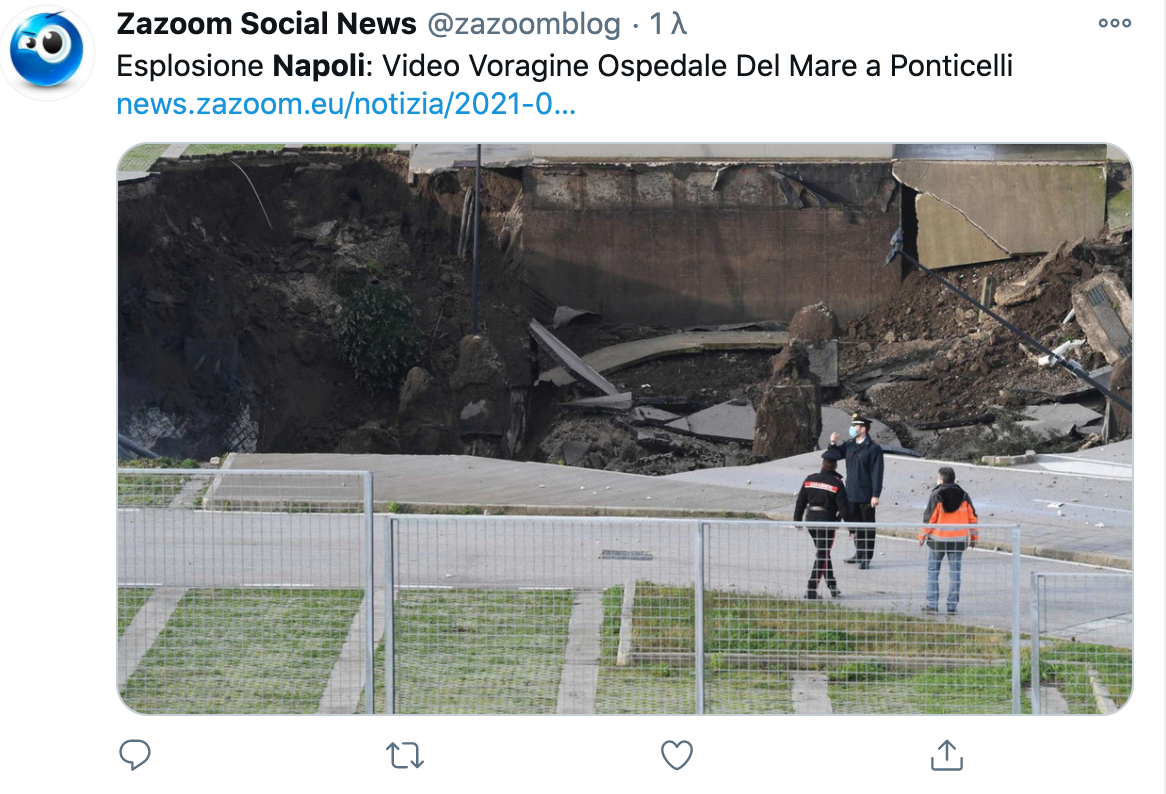Open the tweet timestamp '1 λ'
Viewport: 1166px width, 794px height.
[x=668, y=25]
